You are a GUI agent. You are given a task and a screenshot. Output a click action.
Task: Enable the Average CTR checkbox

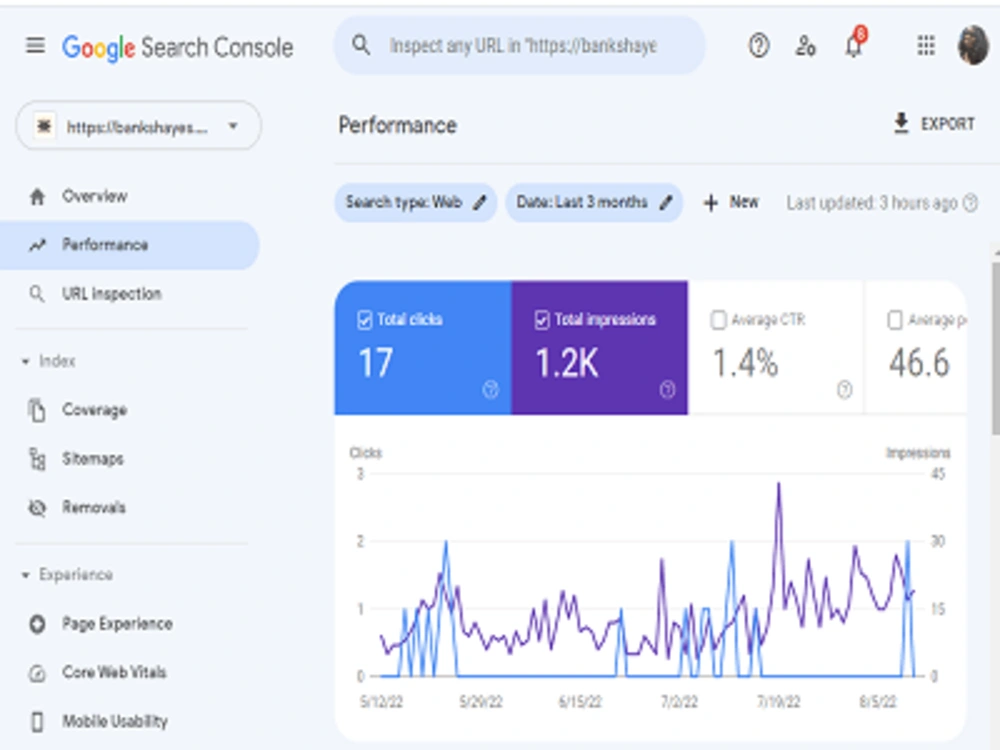718,320
